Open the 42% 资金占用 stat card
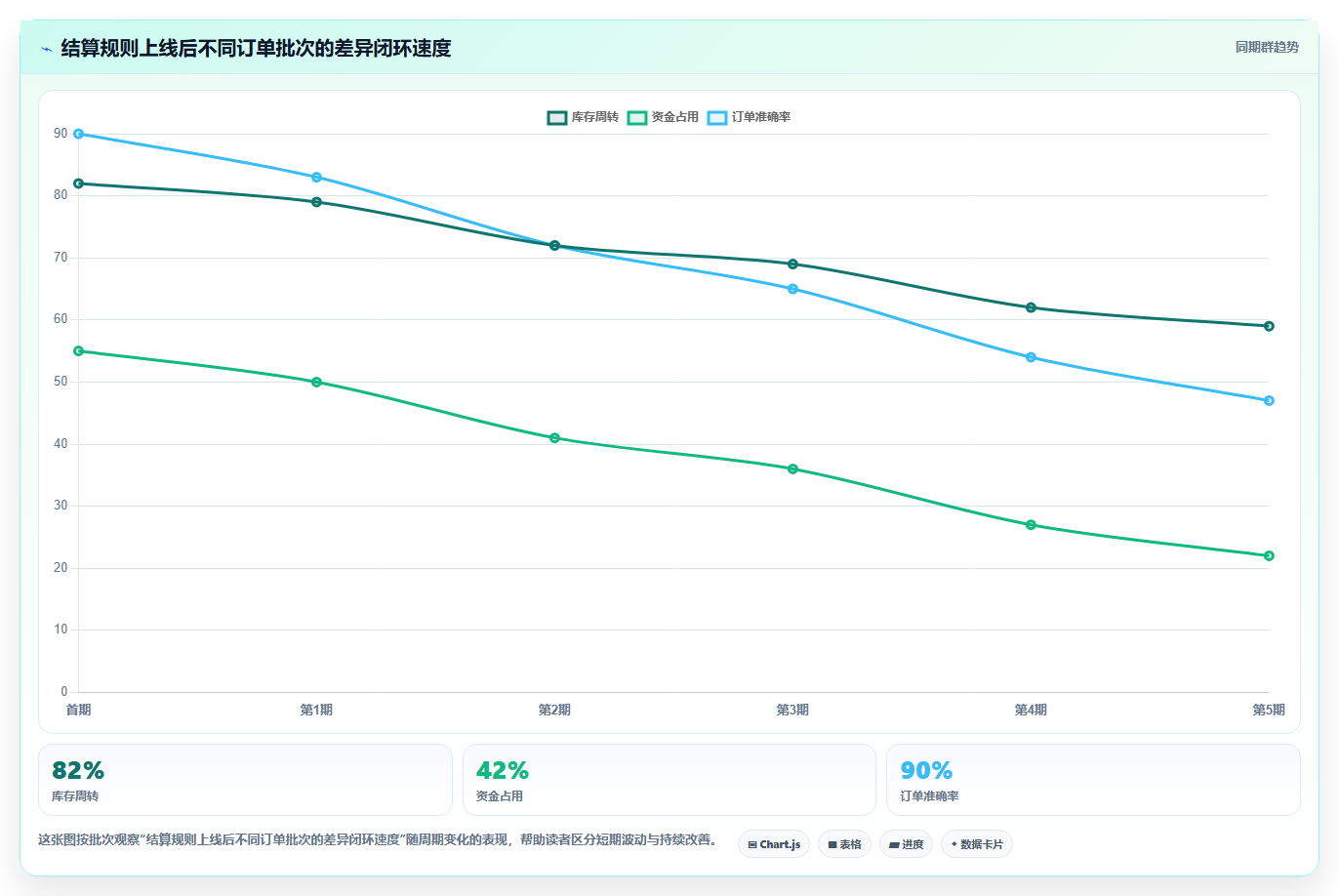The image size is (1339, 896). pos(669,780)
